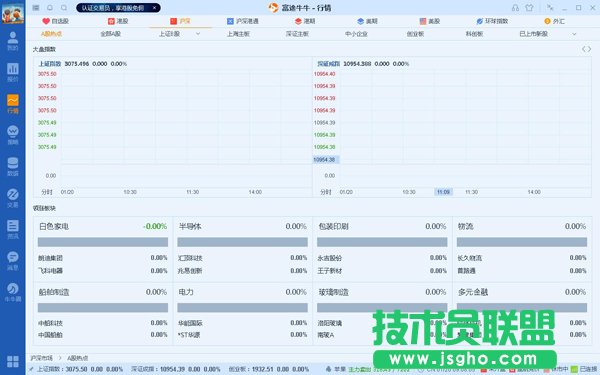Open 我的 in the left sidebar
The height and width of the screenshot is (375, 600).
pyautogui.click(x=13, y=41)
